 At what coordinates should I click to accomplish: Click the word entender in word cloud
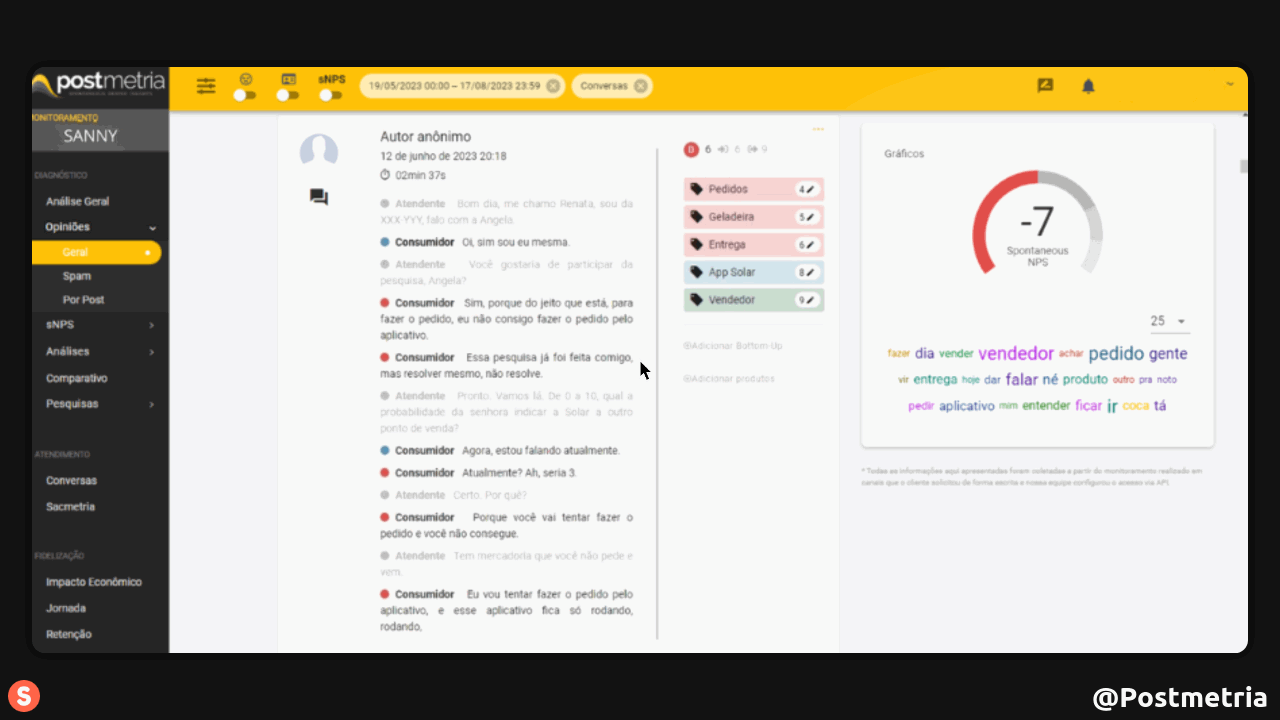click(x=1046, y=406)
